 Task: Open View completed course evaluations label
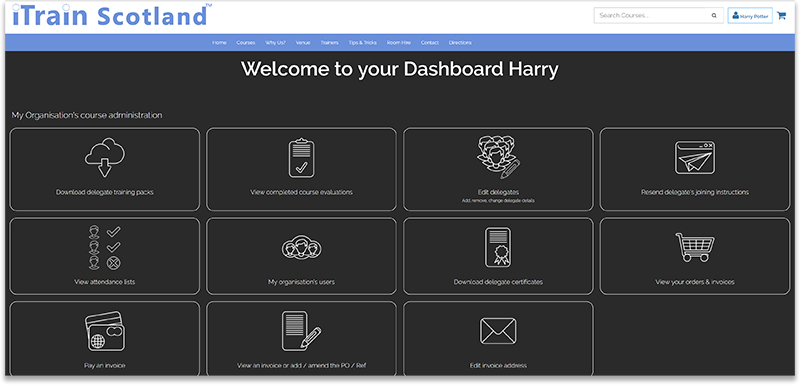point(302,193)
